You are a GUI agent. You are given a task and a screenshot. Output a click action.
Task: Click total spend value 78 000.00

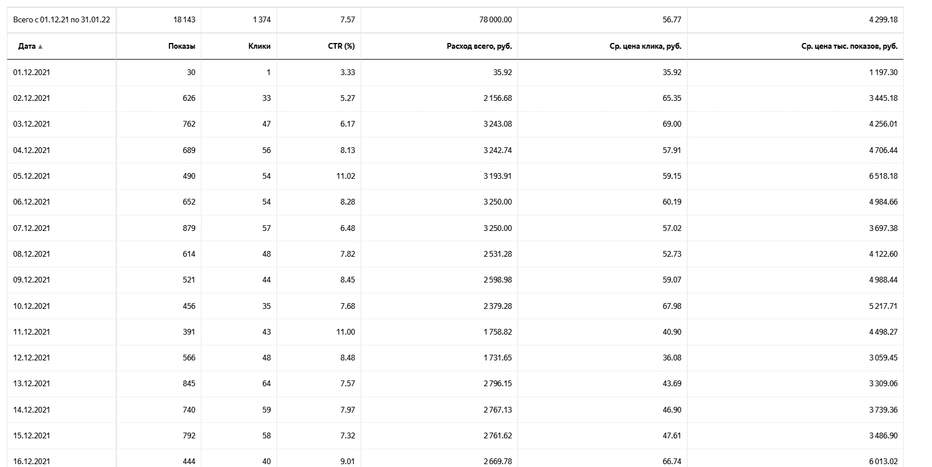[495, 20]
